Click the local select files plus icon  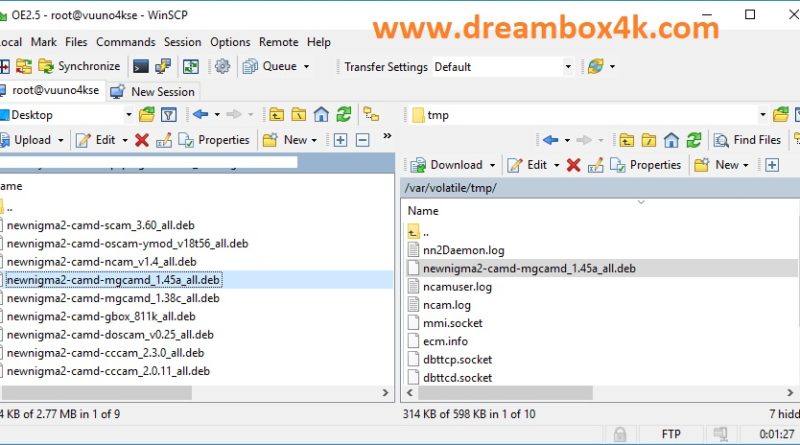(340, 140)
